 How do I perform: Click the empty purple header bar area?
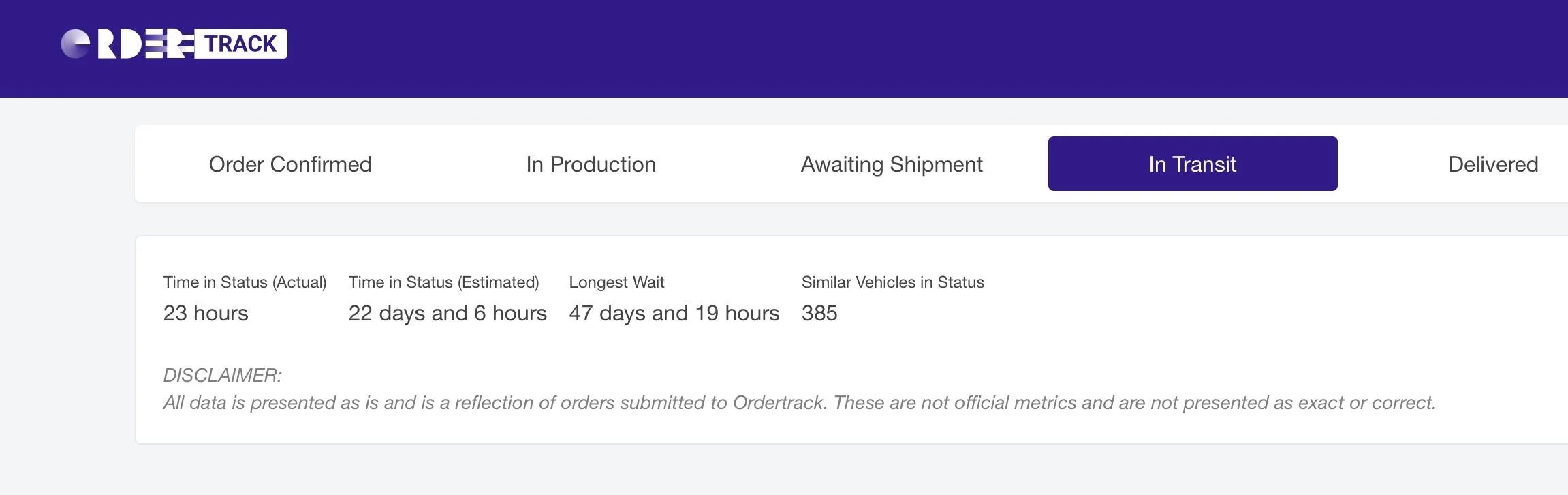[885, 48]
